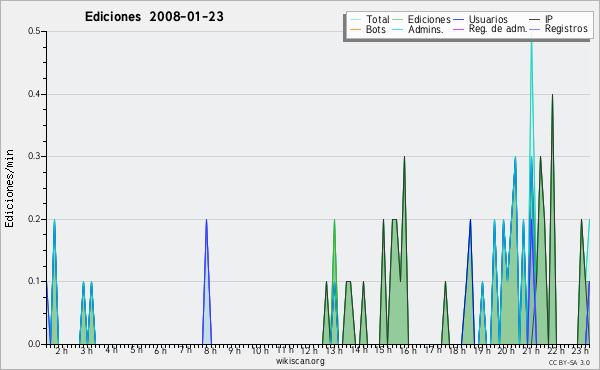Click the CC BY-SA 3.0 license text

coord(569,362)
